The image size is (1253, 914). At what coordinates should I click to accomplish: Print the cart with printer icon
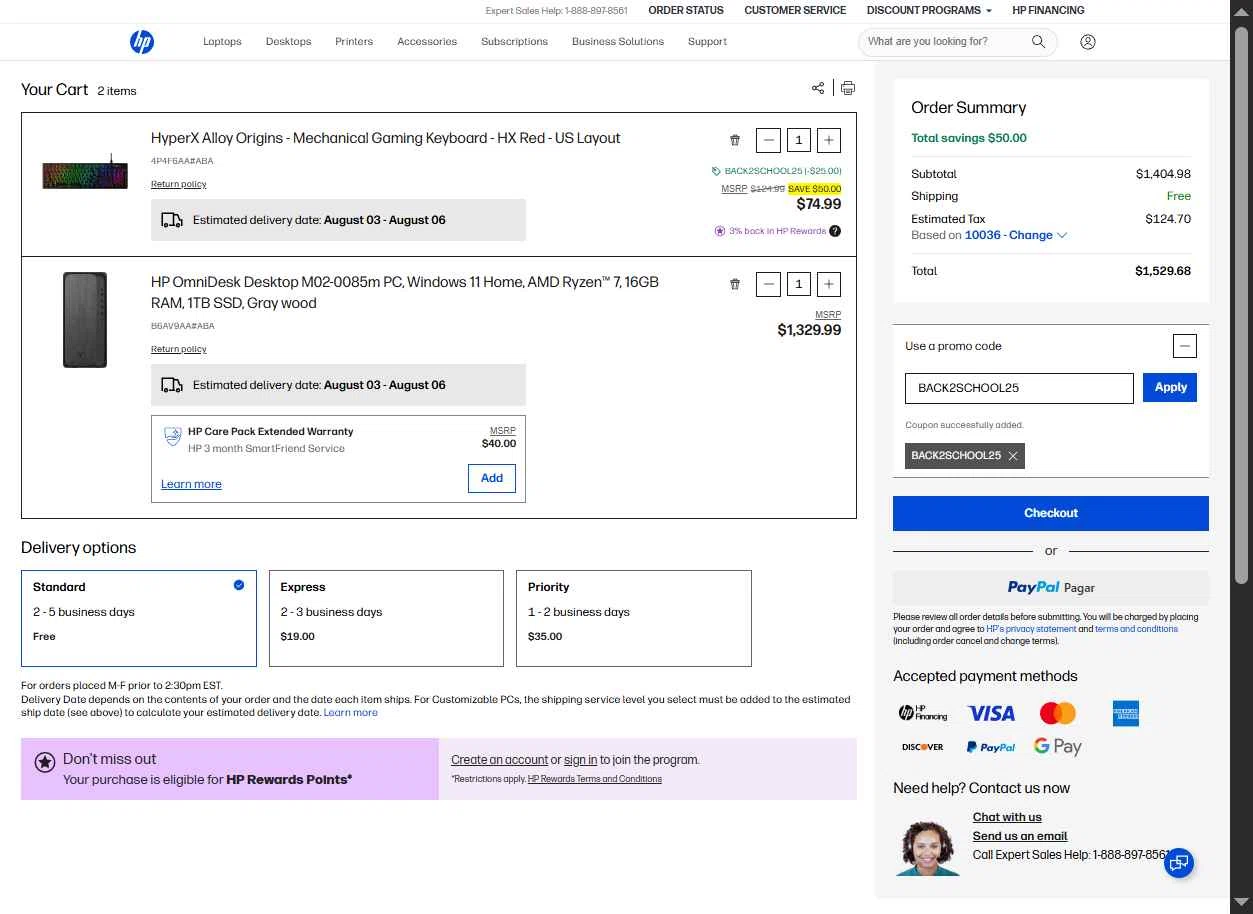point(848,88)
